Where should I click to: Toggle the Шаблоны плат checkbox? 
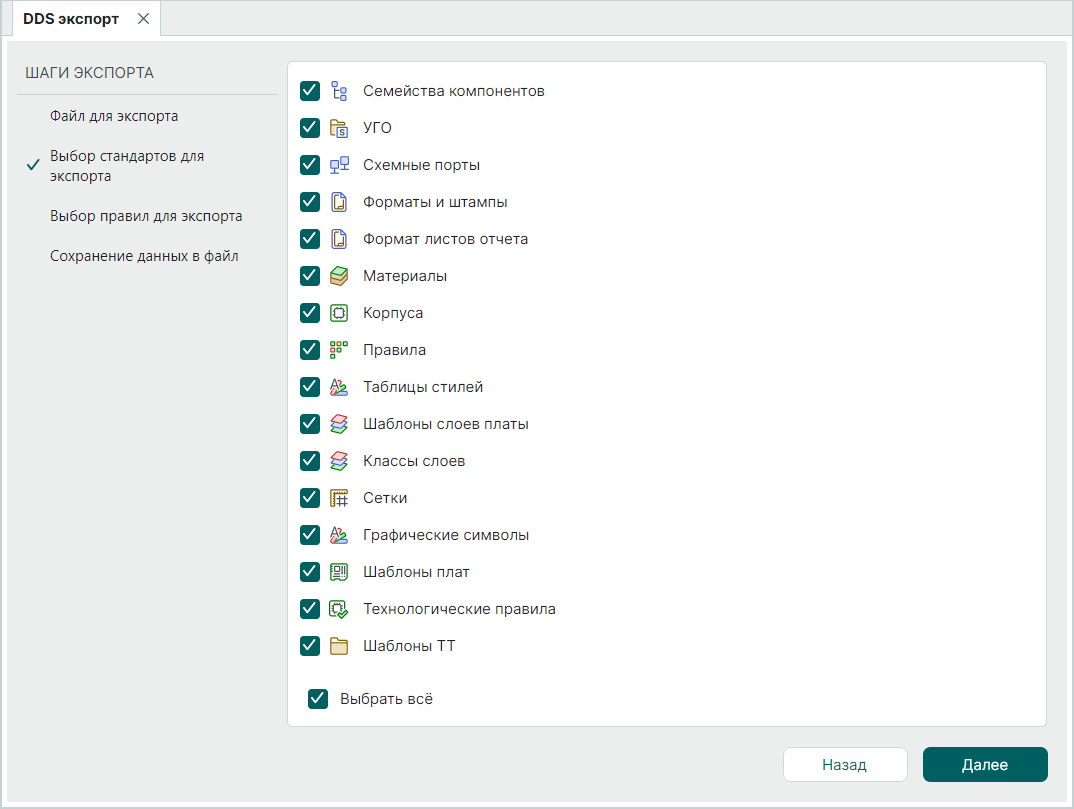[x=310, y=572]
